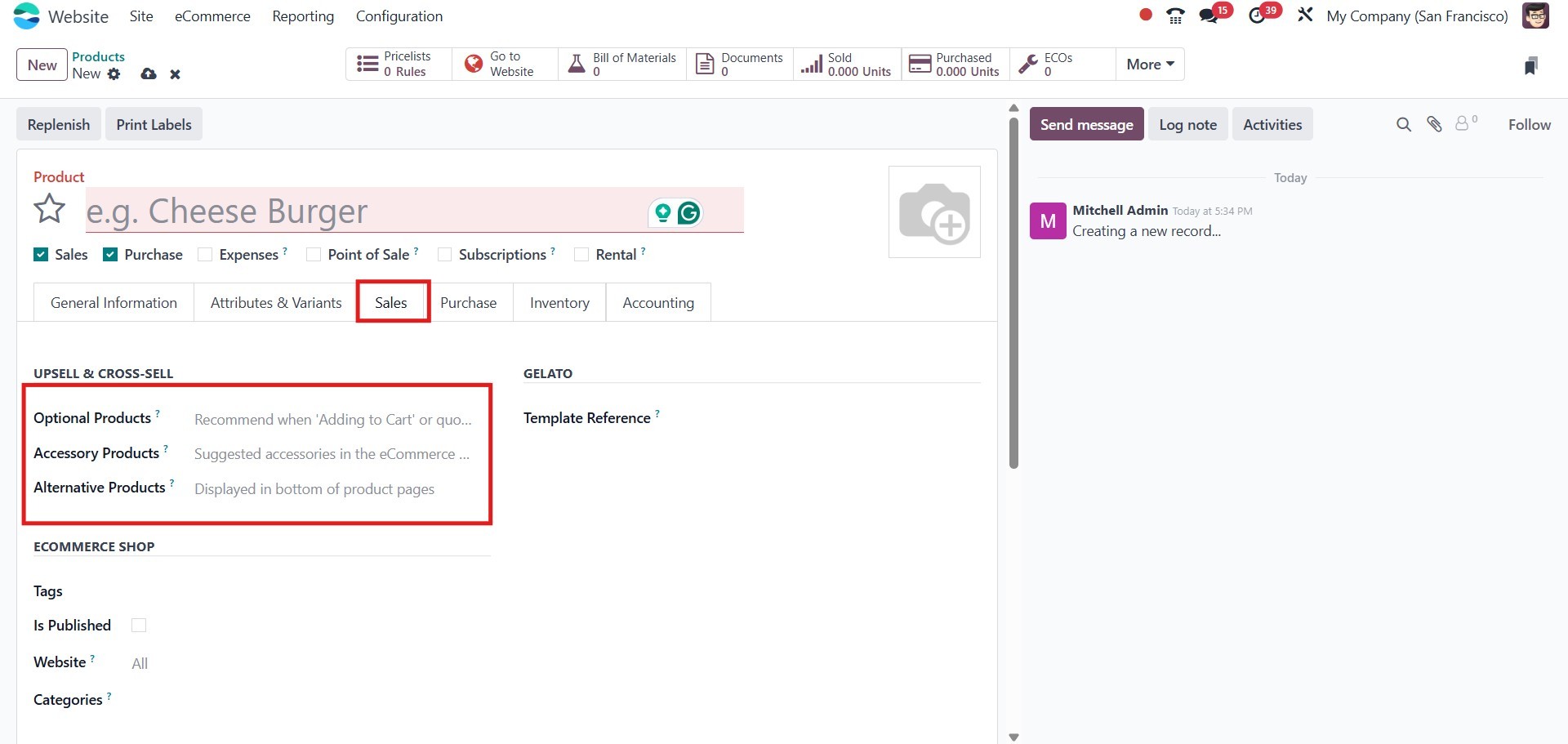Image resolution: width=1568 pixels, height=744 pixels.
Task: Open the activities clock icon
Action: tap(1257, 16)
